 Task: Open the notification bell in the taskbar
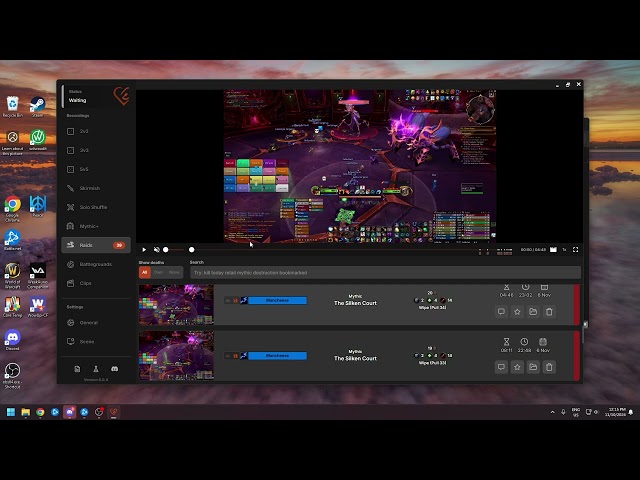click(x=631, y=412)
